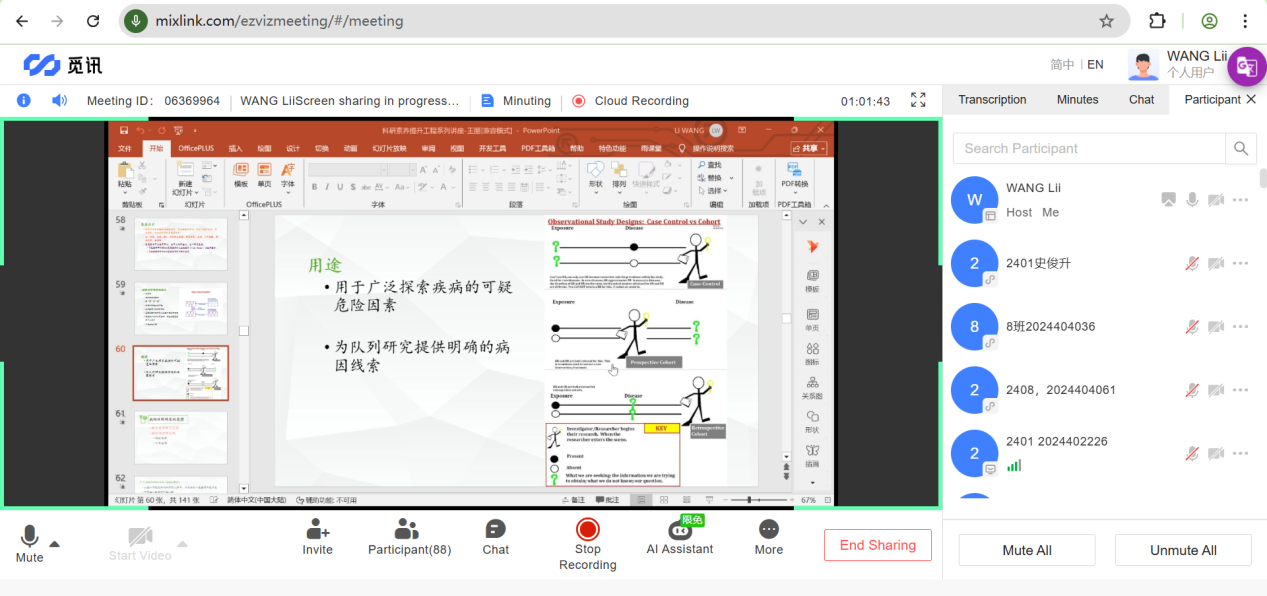Screen dimensions: 1267x596
Task: Open the More options menu
Action: click(x=768, y=530)
